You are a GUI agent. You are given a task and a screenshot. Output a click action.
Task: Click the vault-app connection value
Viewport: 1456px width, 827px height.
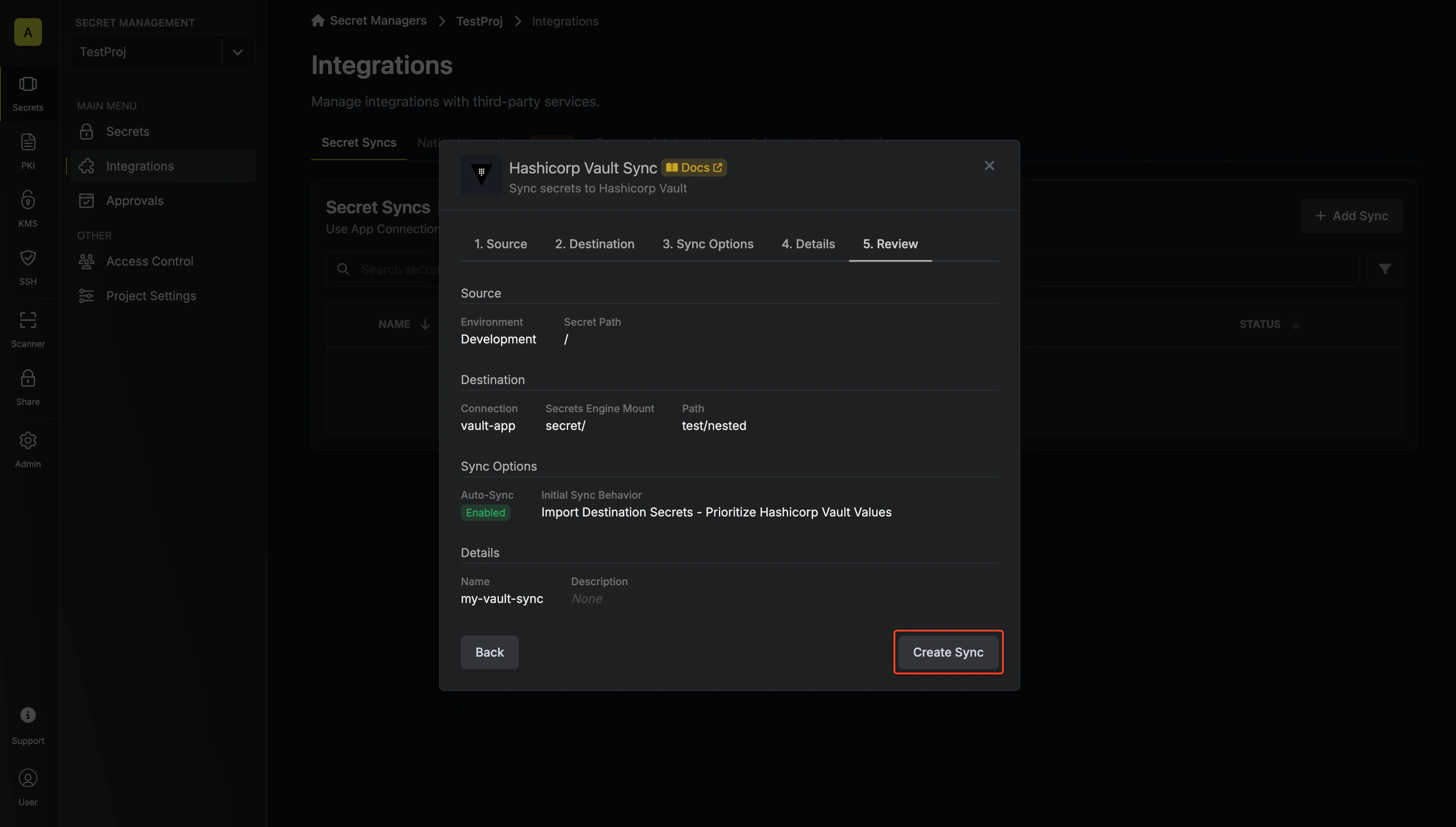[x=488, y=426]
